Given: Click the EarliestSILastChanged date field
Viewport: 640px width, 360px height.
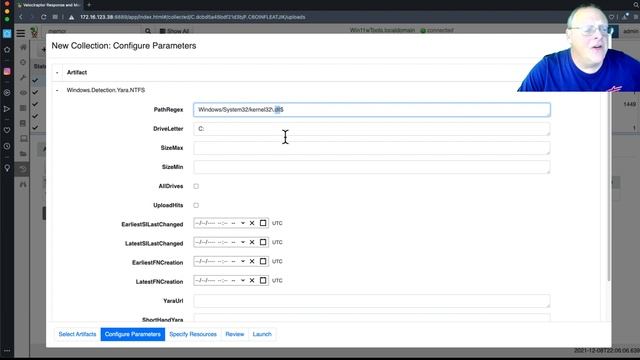Looking at the screenshot, I should point(231,223).
